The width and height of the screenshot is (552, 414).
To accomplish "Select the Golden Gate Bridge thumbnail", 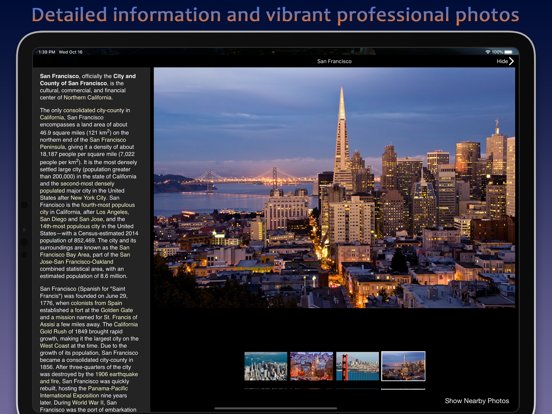I will click(357, 366).
